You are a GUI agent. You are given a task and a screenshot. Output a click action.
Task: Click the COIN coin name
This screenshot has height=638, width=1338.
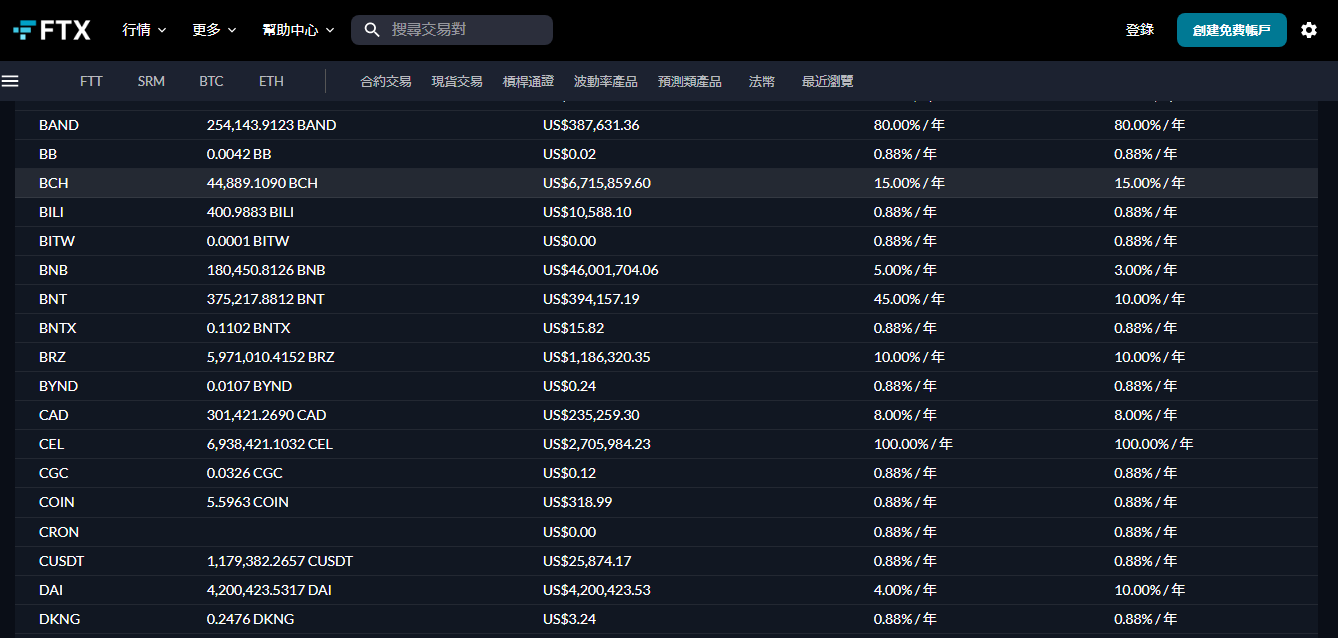57,502
